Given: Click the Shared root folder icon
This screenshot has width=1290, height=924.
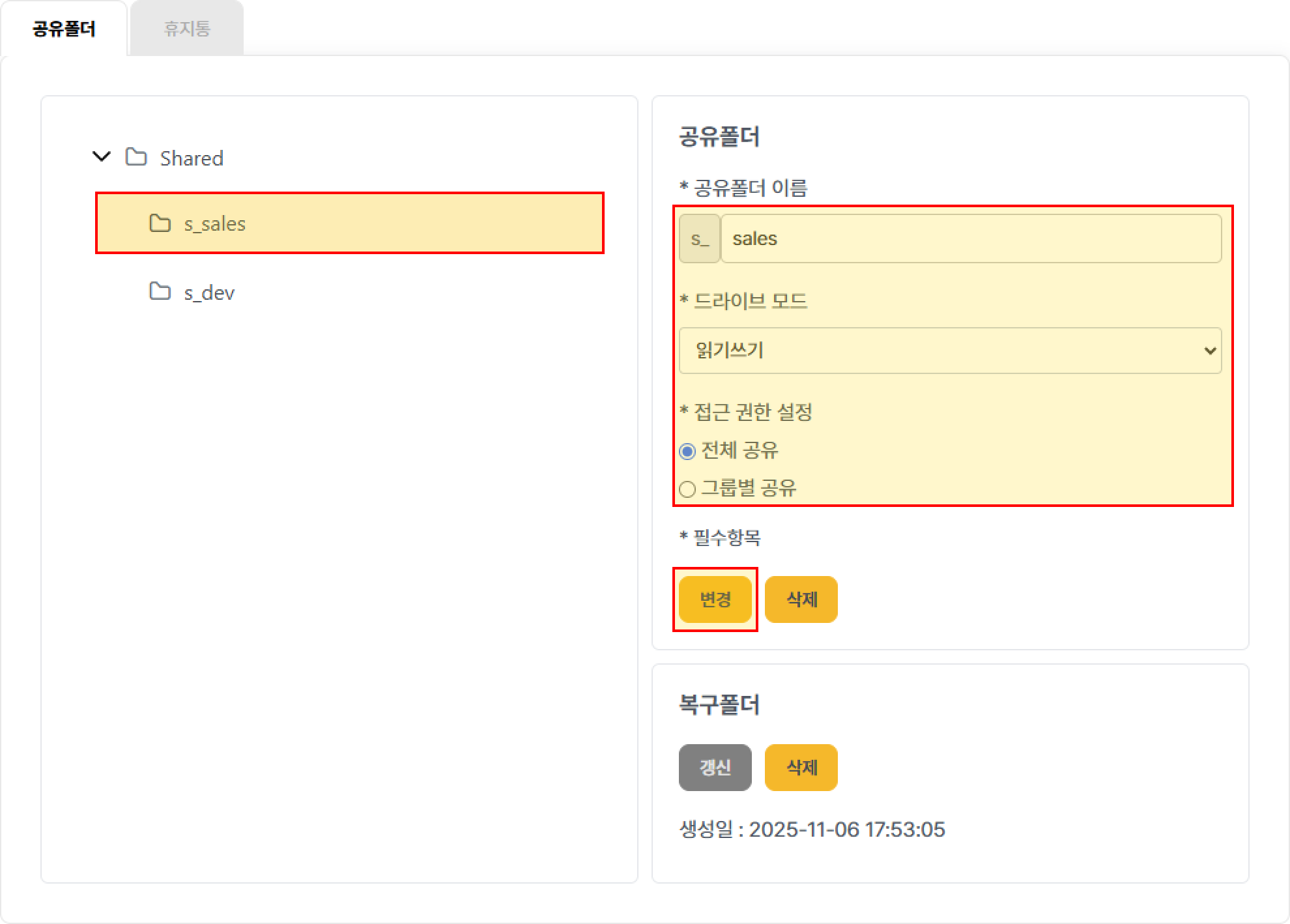Looking at the screenshot, I should coord(136,157).
